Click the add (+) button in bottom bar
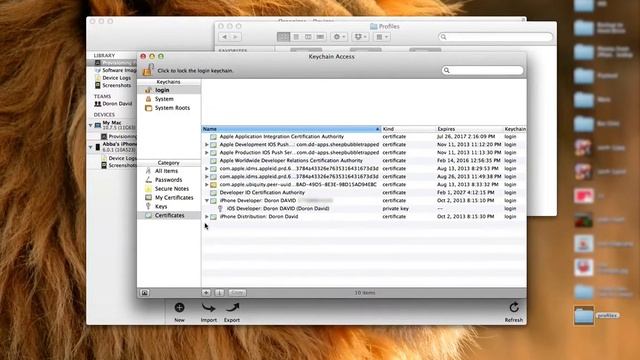 tap(206, 293)
